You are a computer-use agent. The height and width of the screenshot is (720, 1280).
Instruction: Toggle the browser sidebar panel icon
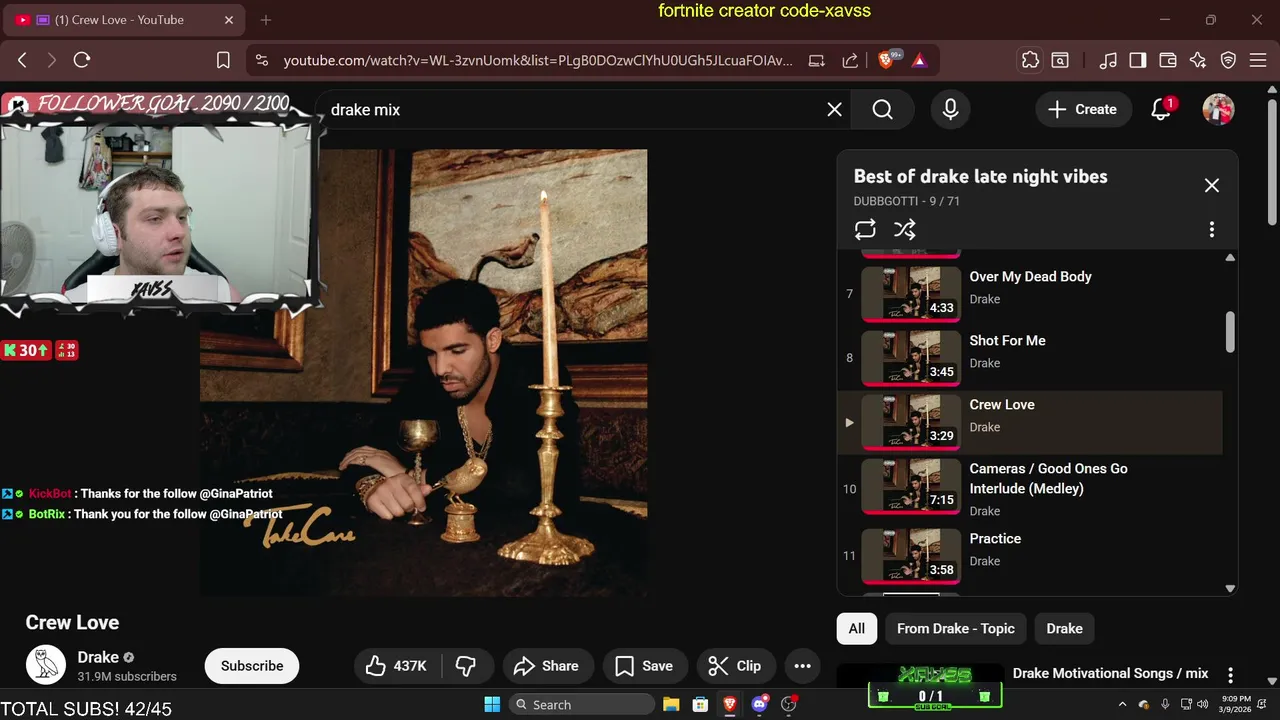click(1138, 60)
